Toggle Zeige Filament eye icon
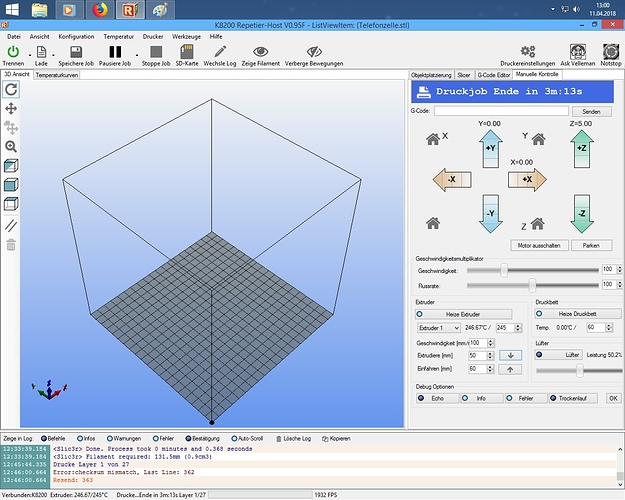The height and width of the screenshot is (500, 625). 260,51
